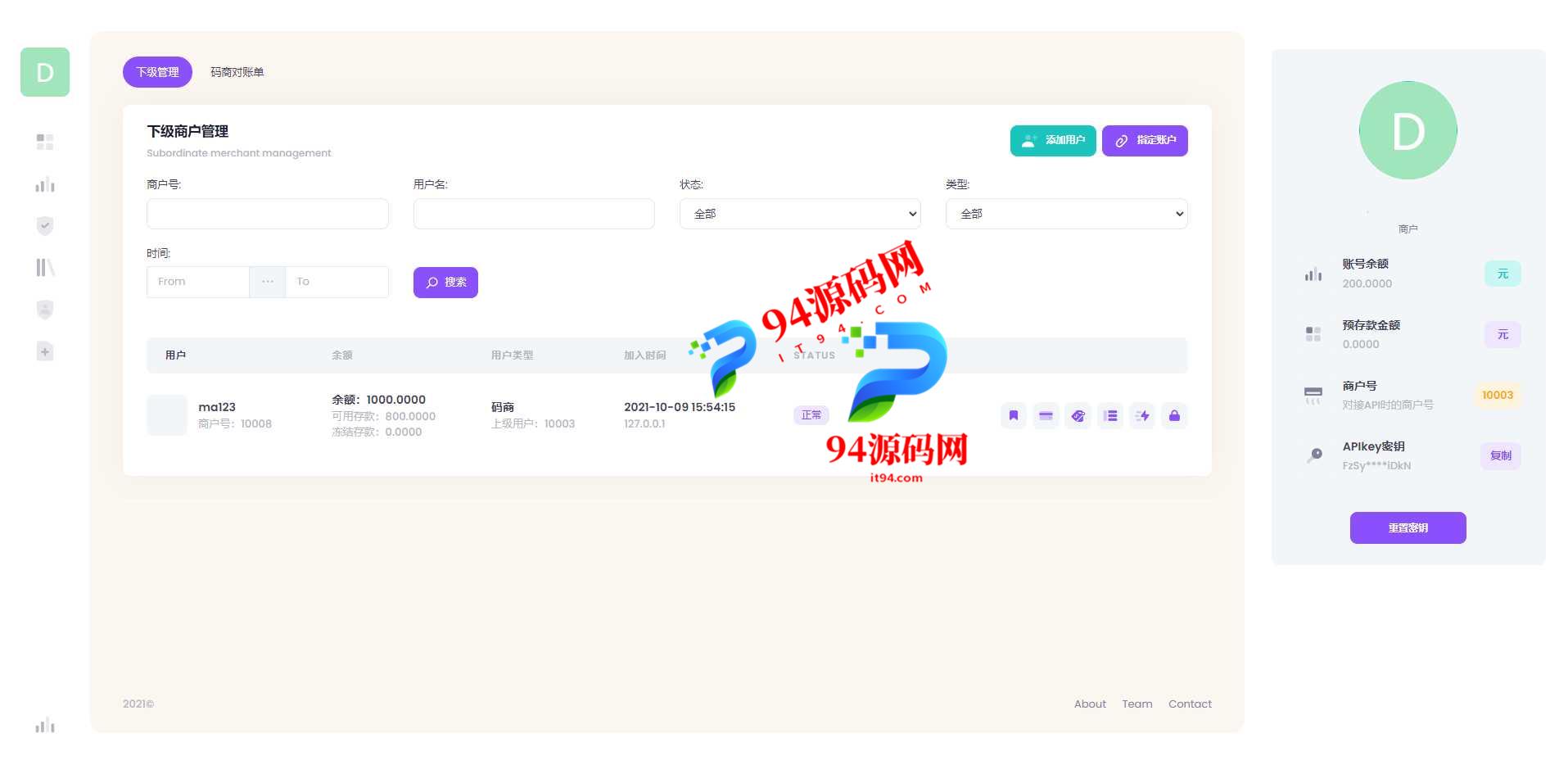Open the upper bar chart icon in sidebar
The image size is (1568, 765).
pyautogui.click(x=45, y=184)
